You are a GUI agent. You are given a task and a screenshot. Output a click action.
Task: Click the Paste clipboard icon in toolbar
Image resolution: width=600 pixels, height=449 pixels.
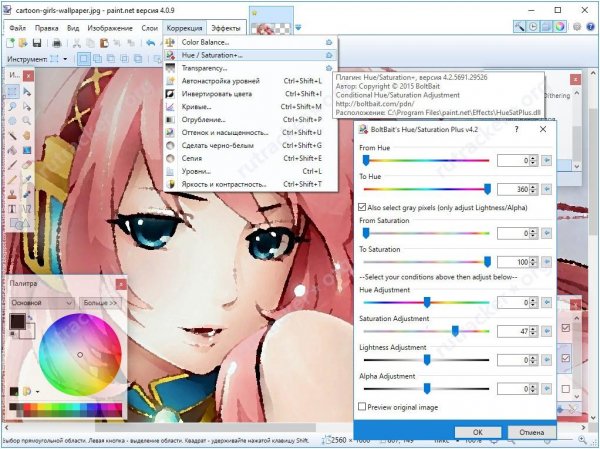click(104, 43)
